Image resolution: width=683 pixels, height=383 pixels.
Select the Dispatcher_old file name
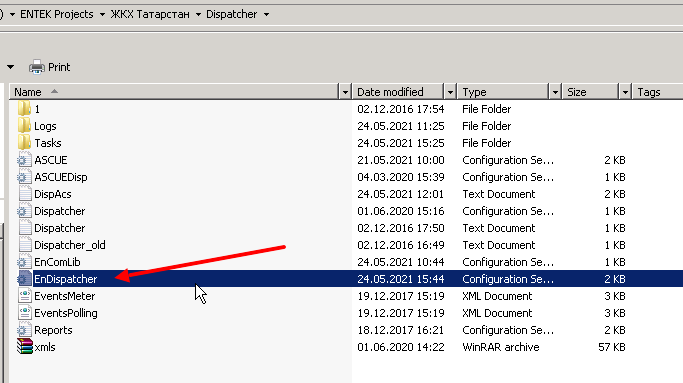(x=70, y=245)
